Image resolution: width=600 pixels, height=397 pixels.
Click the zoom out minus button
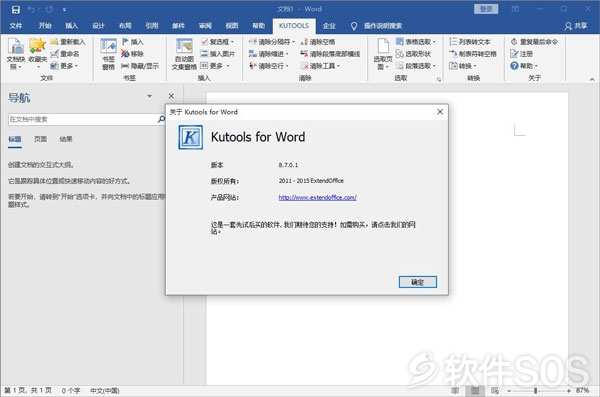pyautogui.click(x=509, y=390)
